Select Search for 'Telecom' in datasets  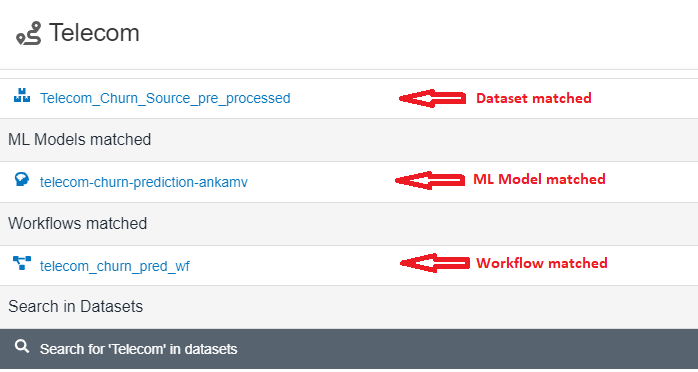coord(349,349)
